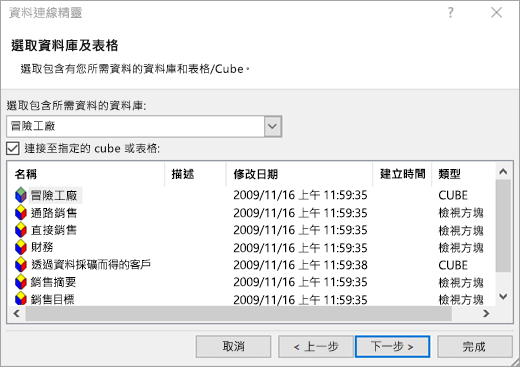Click the left arrow of horizontal scrollbar

click(16, 313)
